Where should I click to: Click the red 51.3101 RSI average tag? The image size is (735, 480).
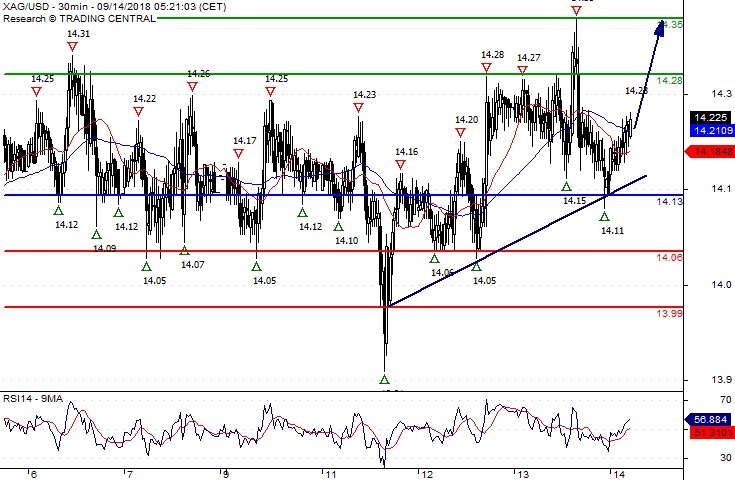click(x=713, y=432)
